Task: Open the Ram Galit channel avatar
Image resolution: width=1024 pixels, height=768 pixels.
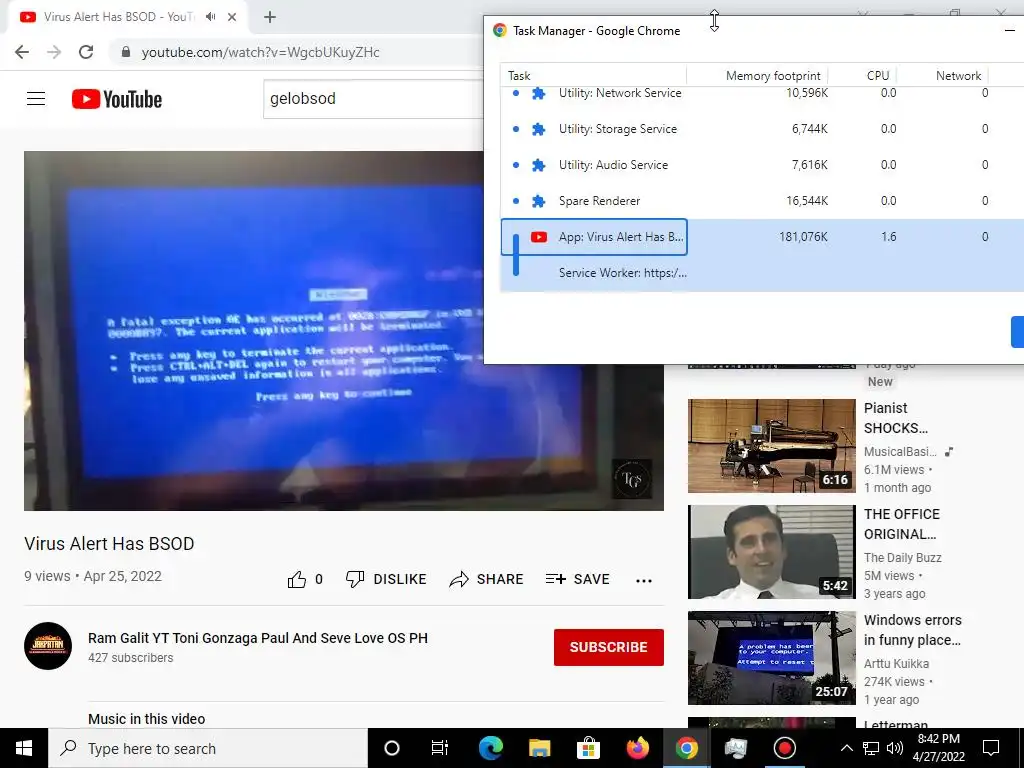Action: [x=48, y=647]
